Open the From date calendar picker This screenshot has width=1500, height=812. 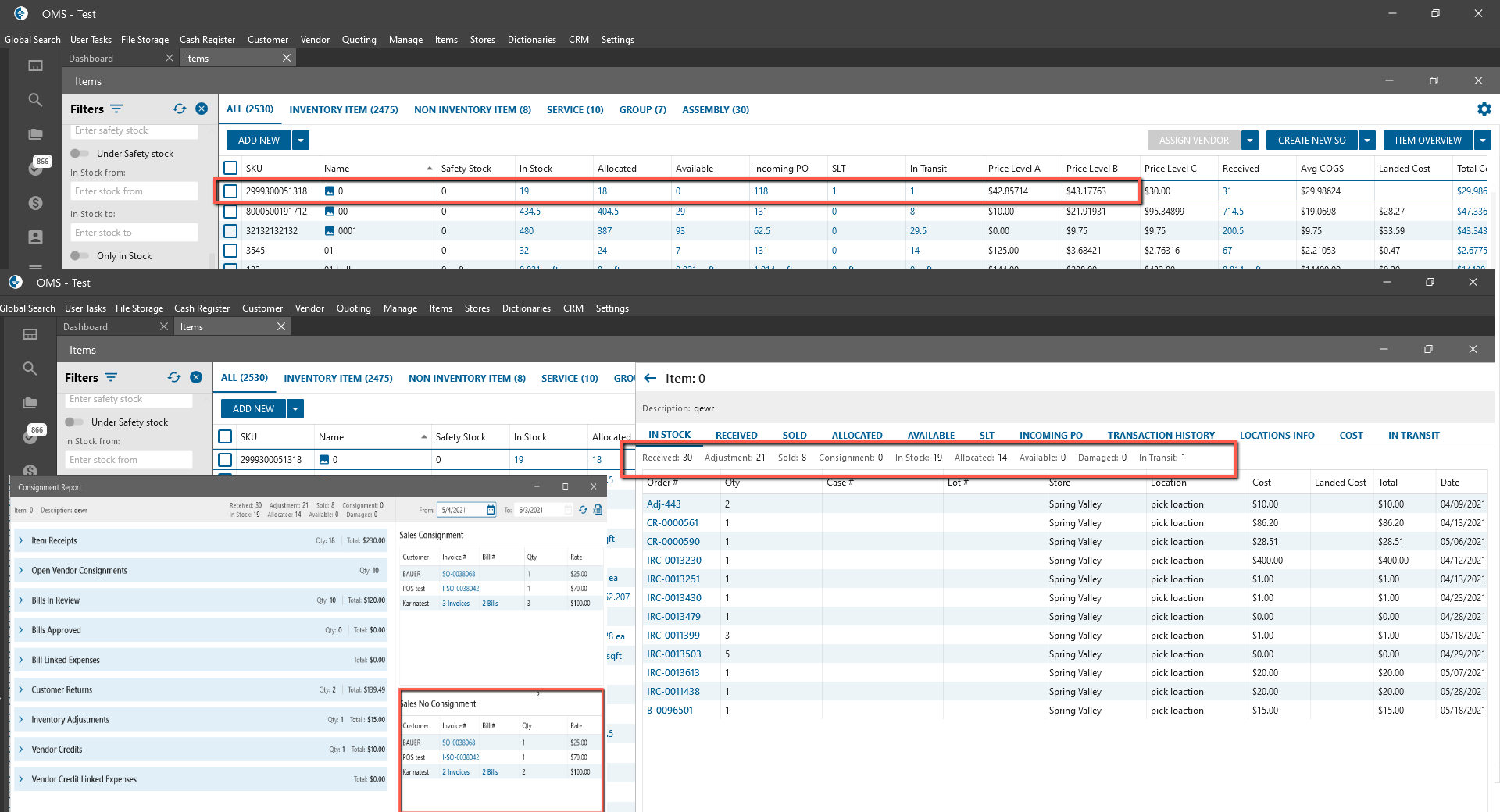click(491, 510)
